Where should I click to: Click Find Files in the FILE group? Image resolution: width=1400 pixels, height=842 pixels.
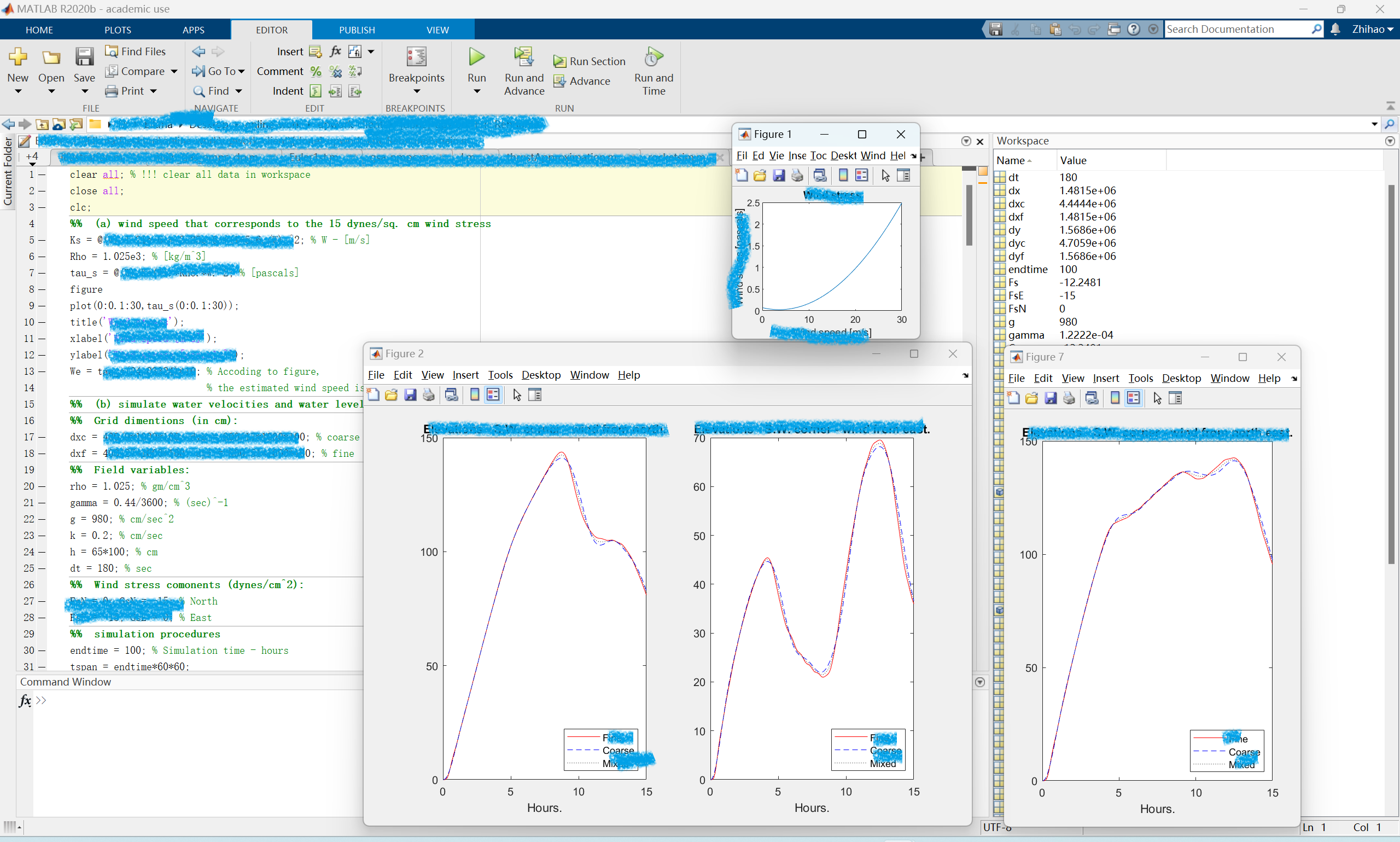pyautogui.click(x=136, y=51)
